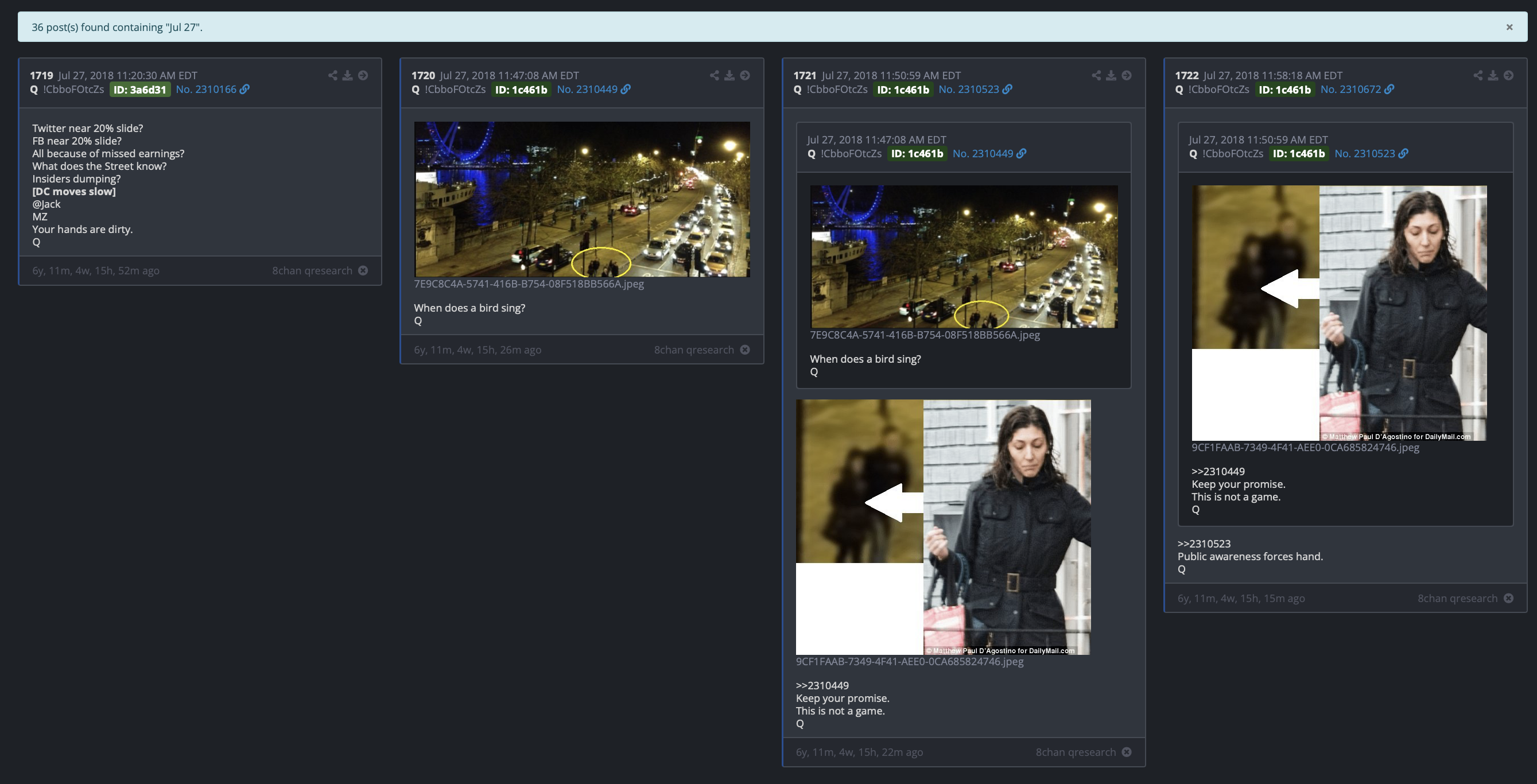This screenshot has width=1537, height=784.
Task: Click circle icon next to 8chan qresearch in 1722
Action: click(x=1508, y=598)
